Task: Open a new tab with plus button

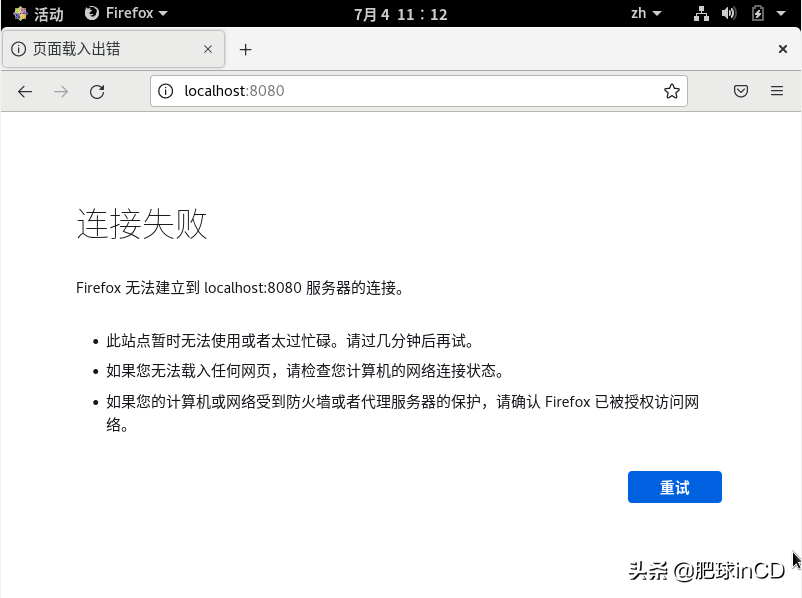Action: (246, 50)
